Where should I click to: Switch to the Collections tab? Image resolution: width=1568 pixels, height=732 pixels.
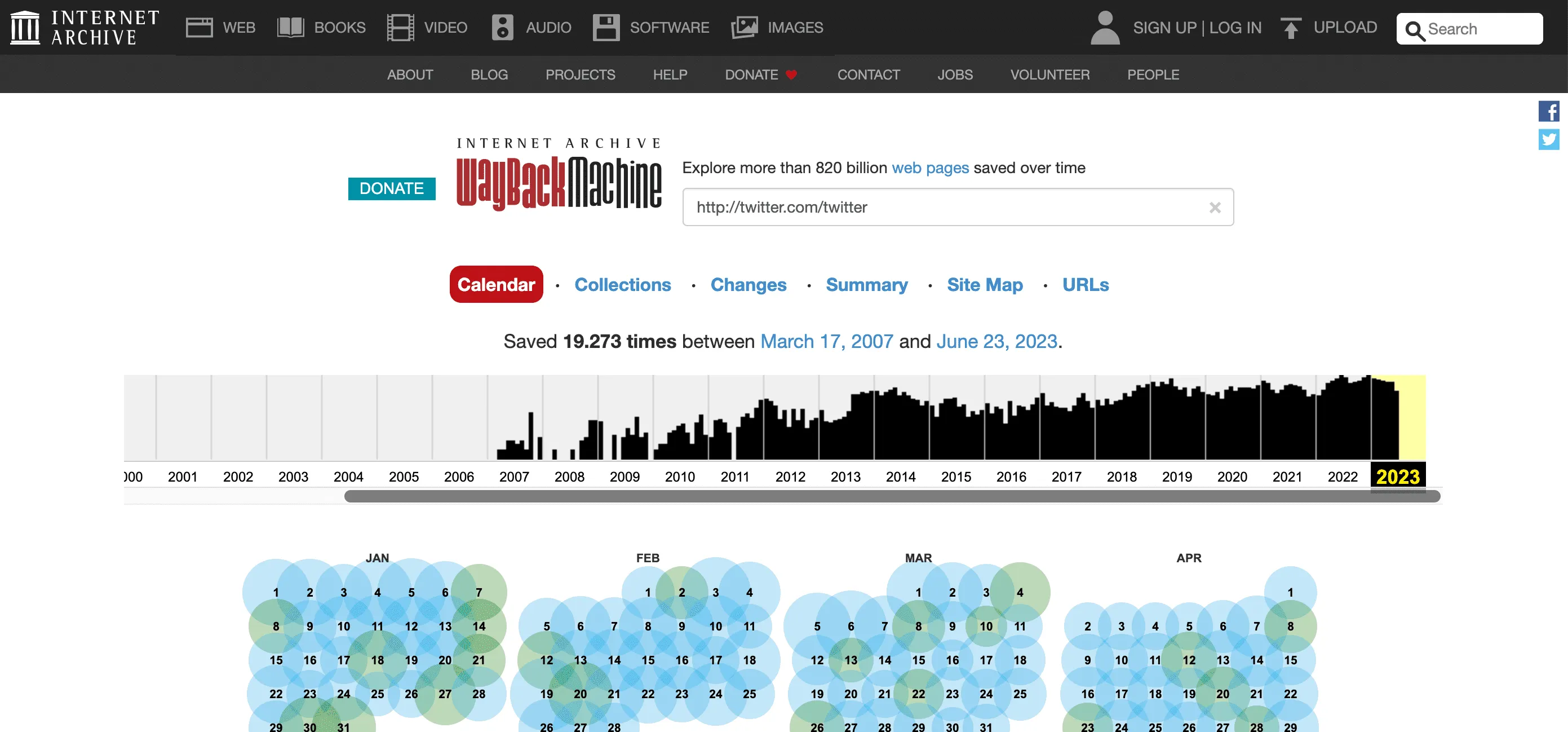pos(622,284)
